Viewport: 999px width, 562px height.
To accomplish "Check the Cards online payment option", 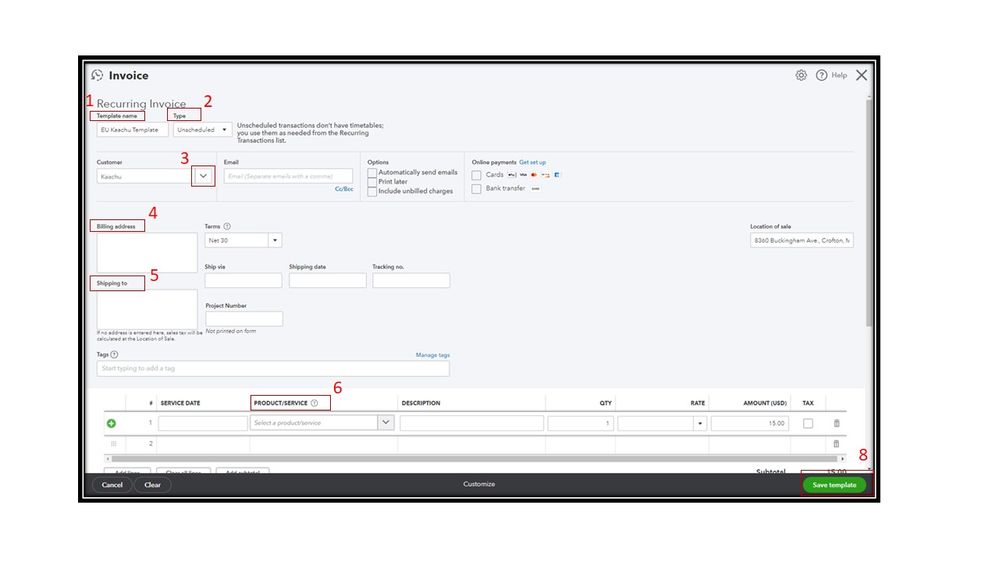I will [x=476, y=175].
